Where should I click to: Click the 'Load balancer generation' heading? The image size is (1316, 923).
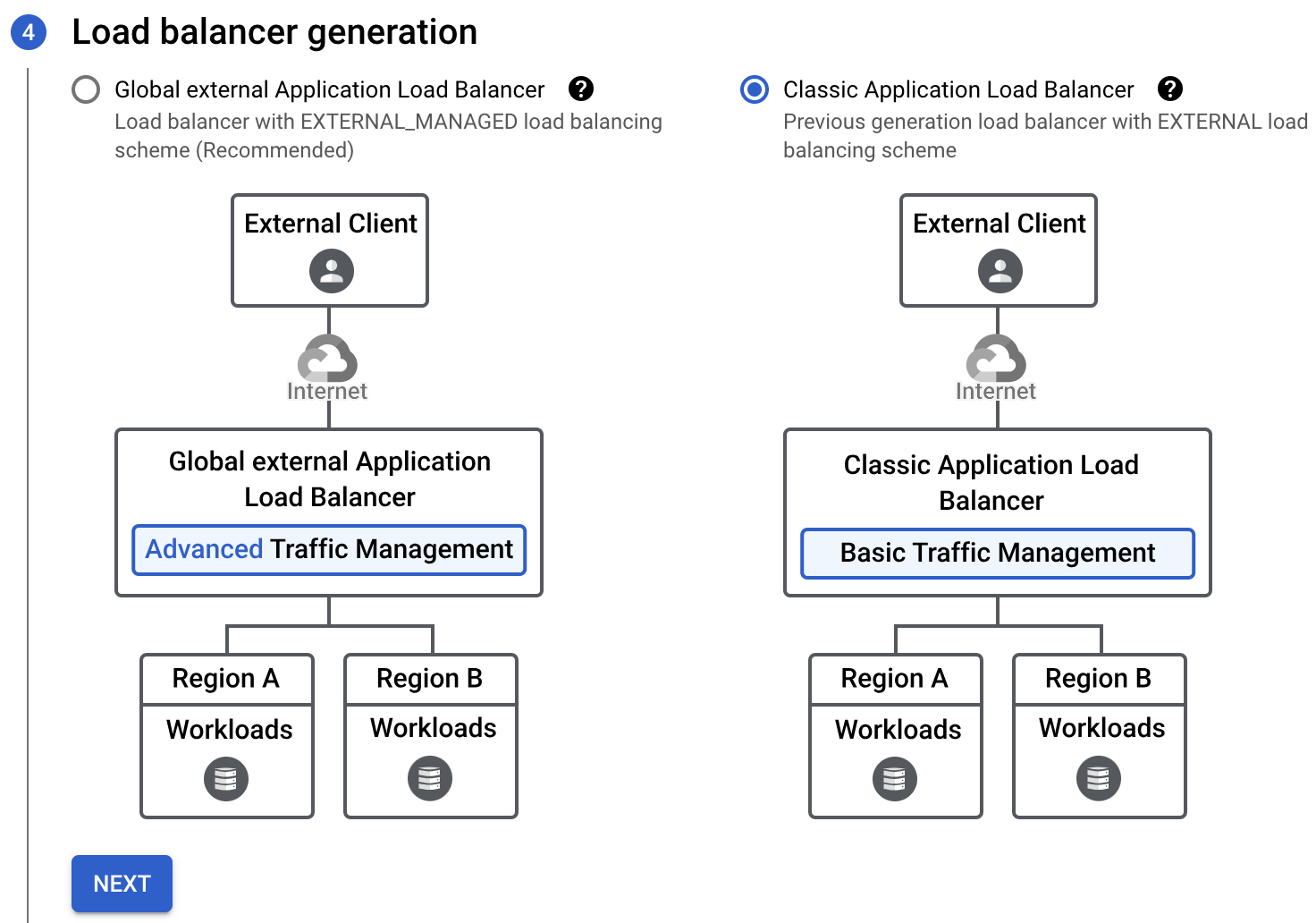274,32
